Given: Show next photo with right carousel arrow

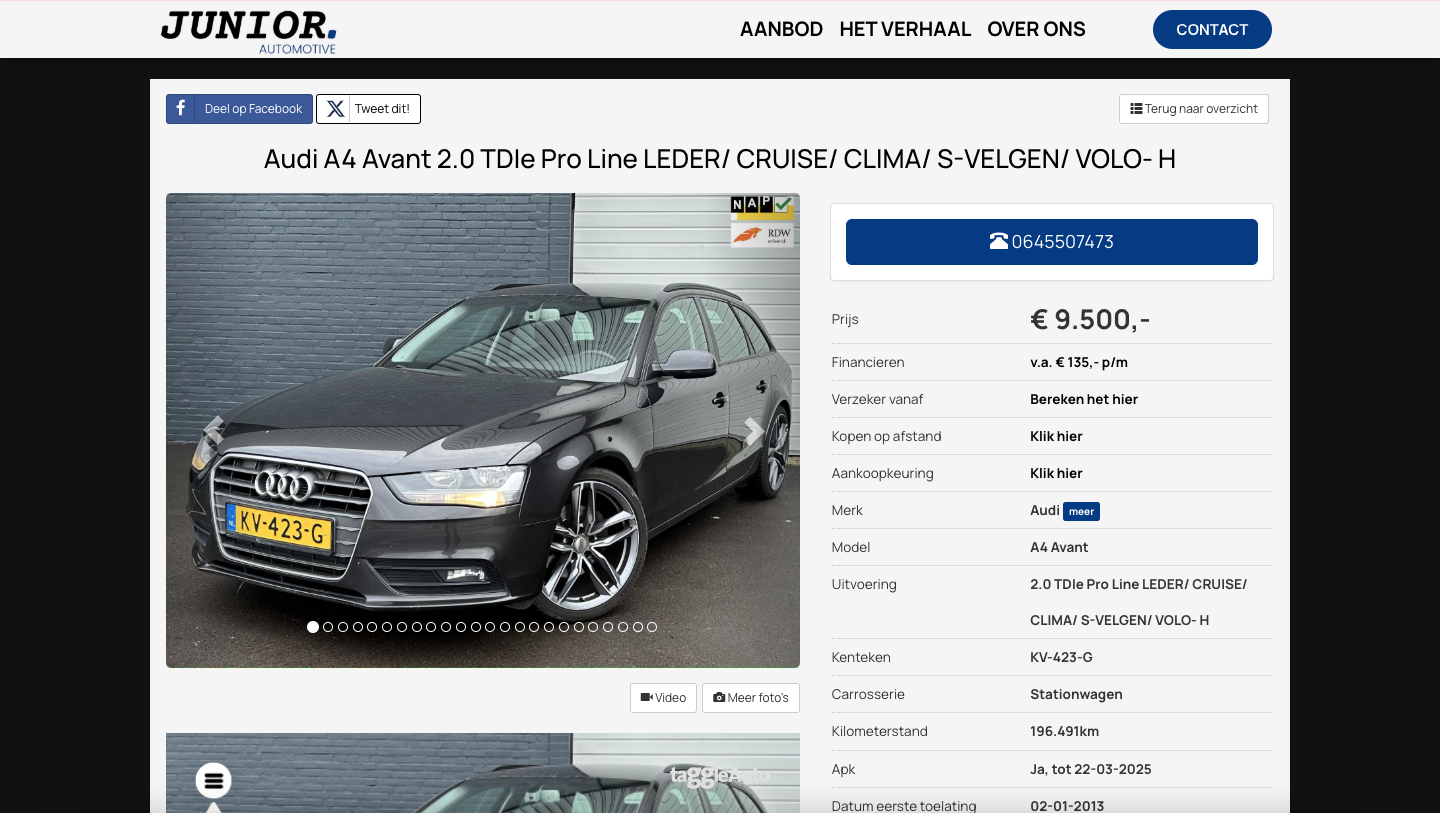Looking at the screenshot, I should [754, 432].
